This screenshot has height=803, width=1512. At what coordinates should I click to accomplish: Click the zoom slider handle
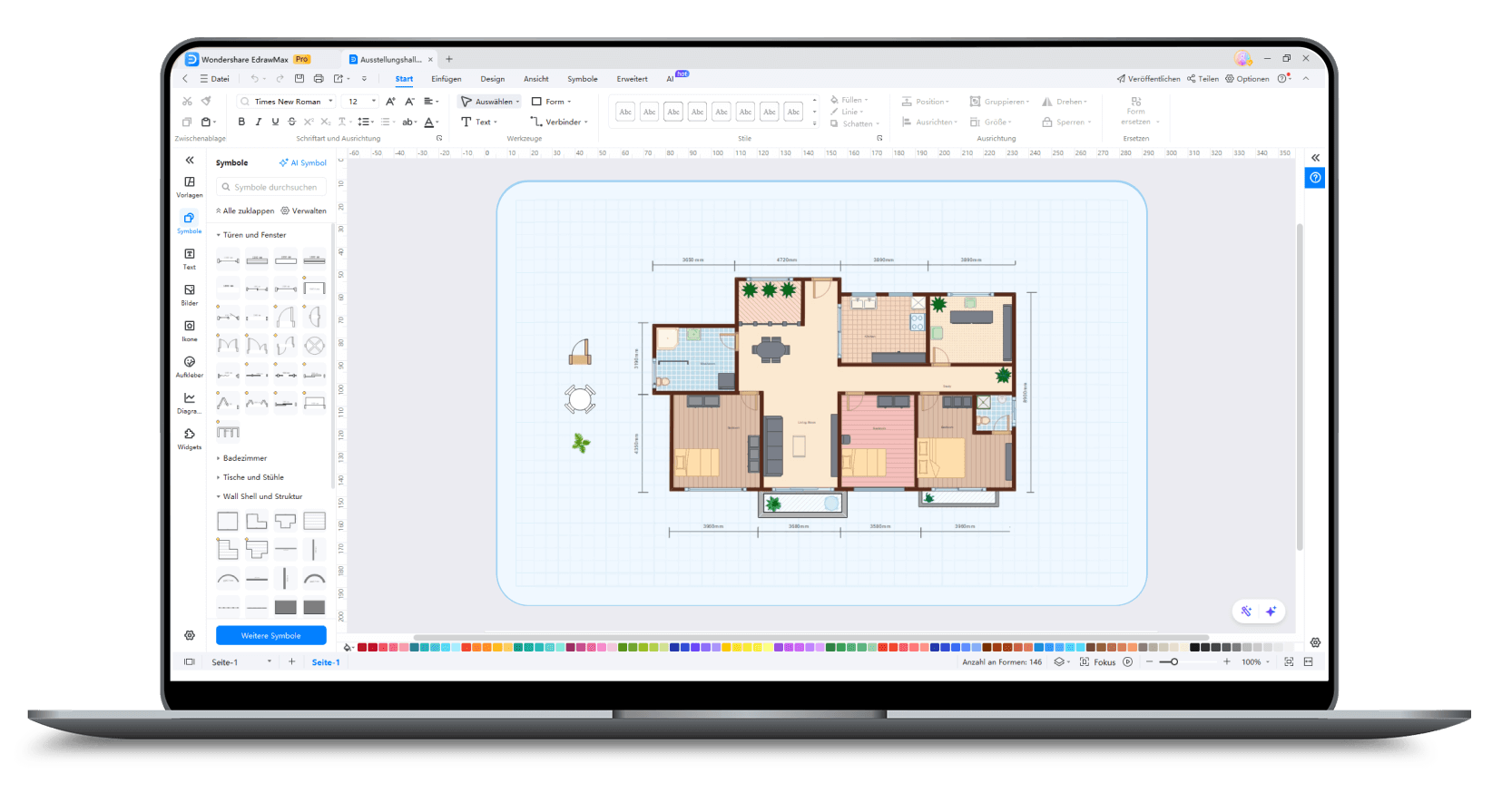1173,662
